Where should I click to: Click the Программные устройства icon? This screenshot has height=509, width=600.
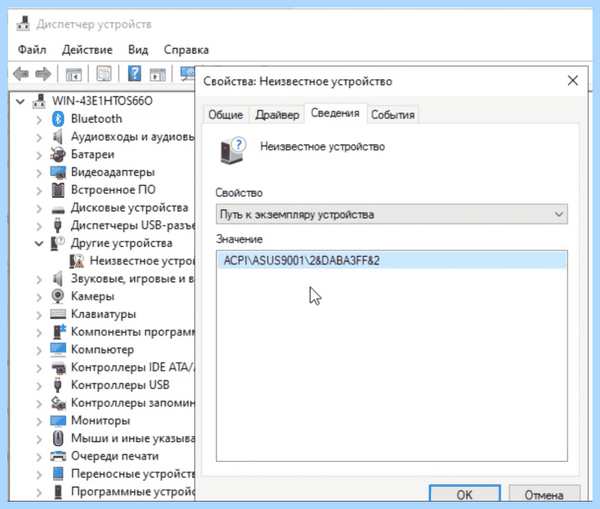[x=58, y=492]
